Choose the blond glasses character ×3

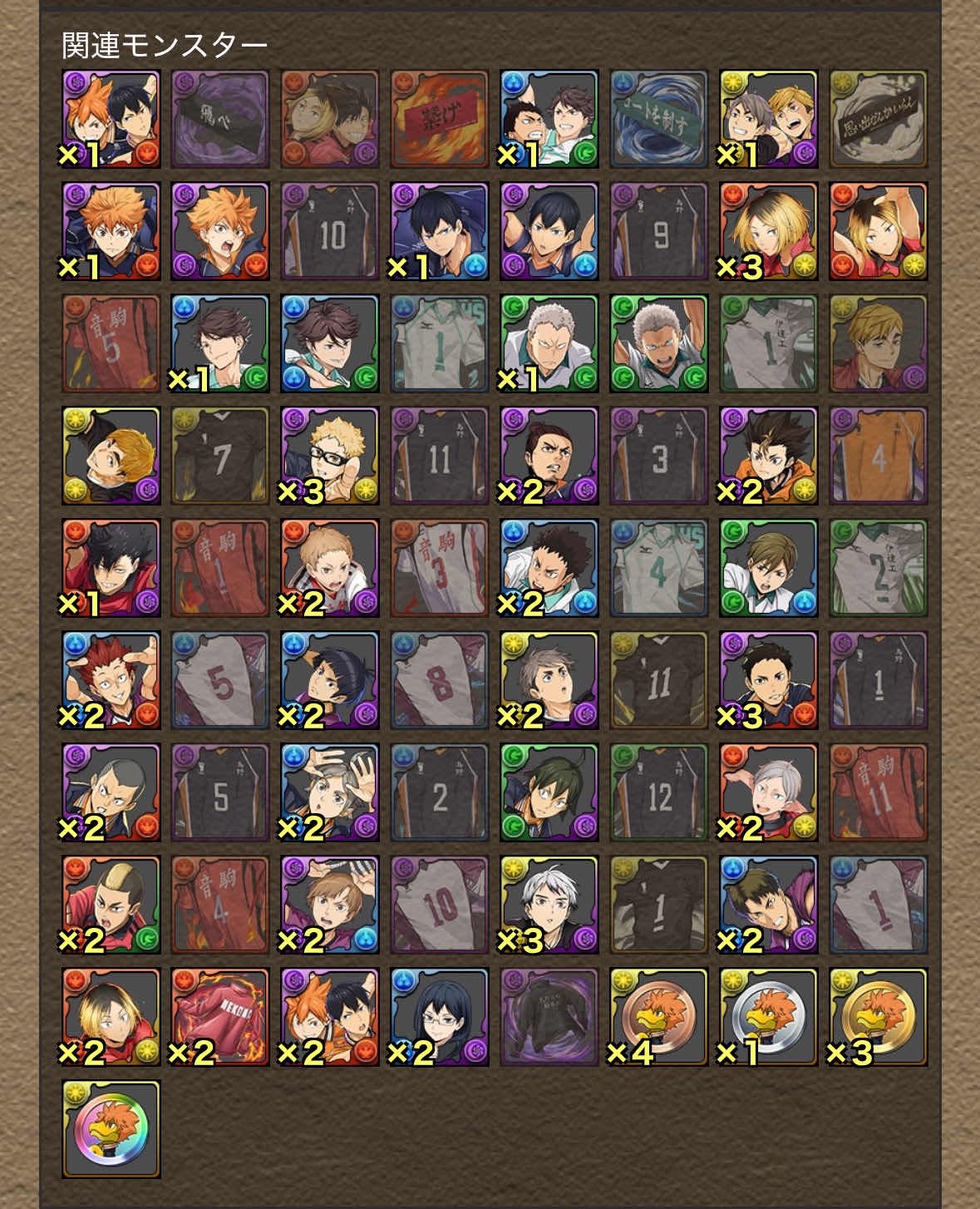point(329,456)
